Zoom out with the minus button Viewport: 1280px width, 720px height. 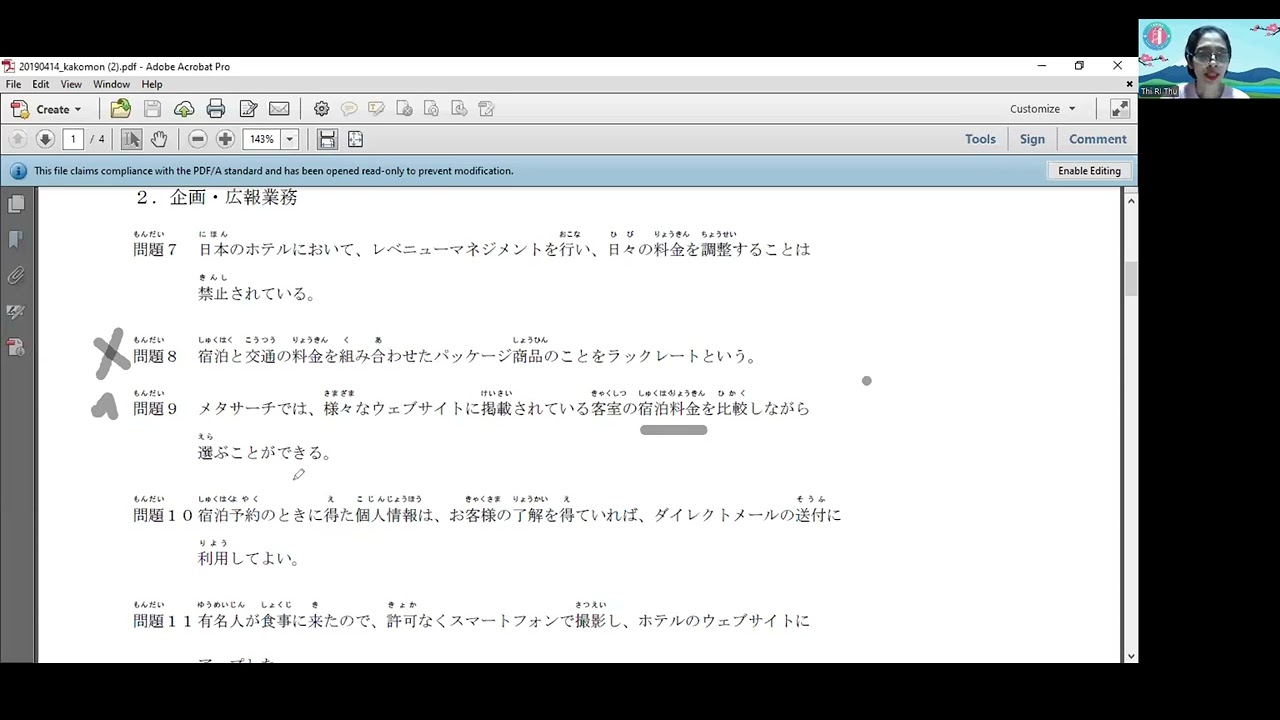pyautogui.click(x=198, y=139)
